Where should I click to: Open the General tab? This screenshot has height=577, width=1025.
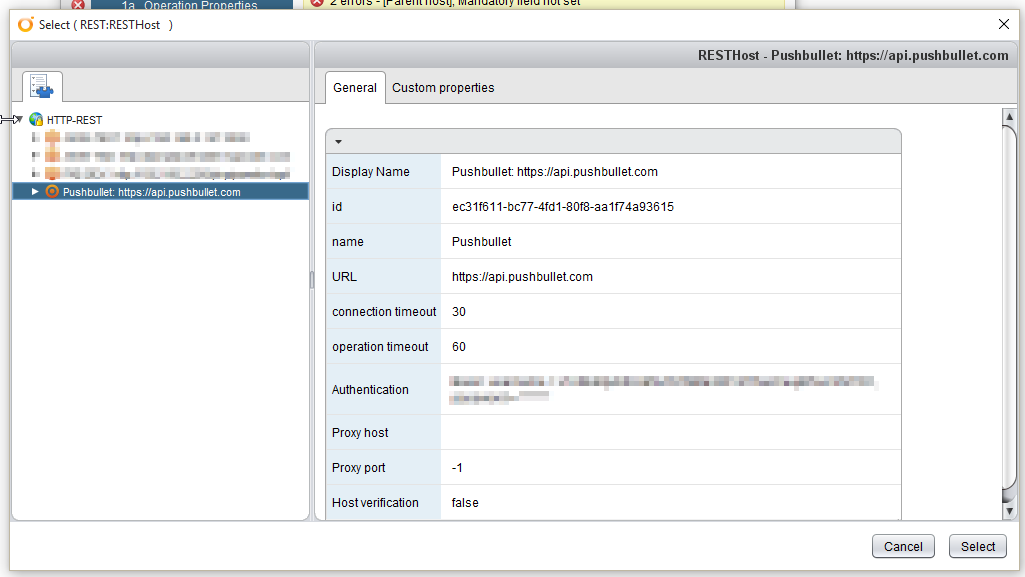point(355,88)
